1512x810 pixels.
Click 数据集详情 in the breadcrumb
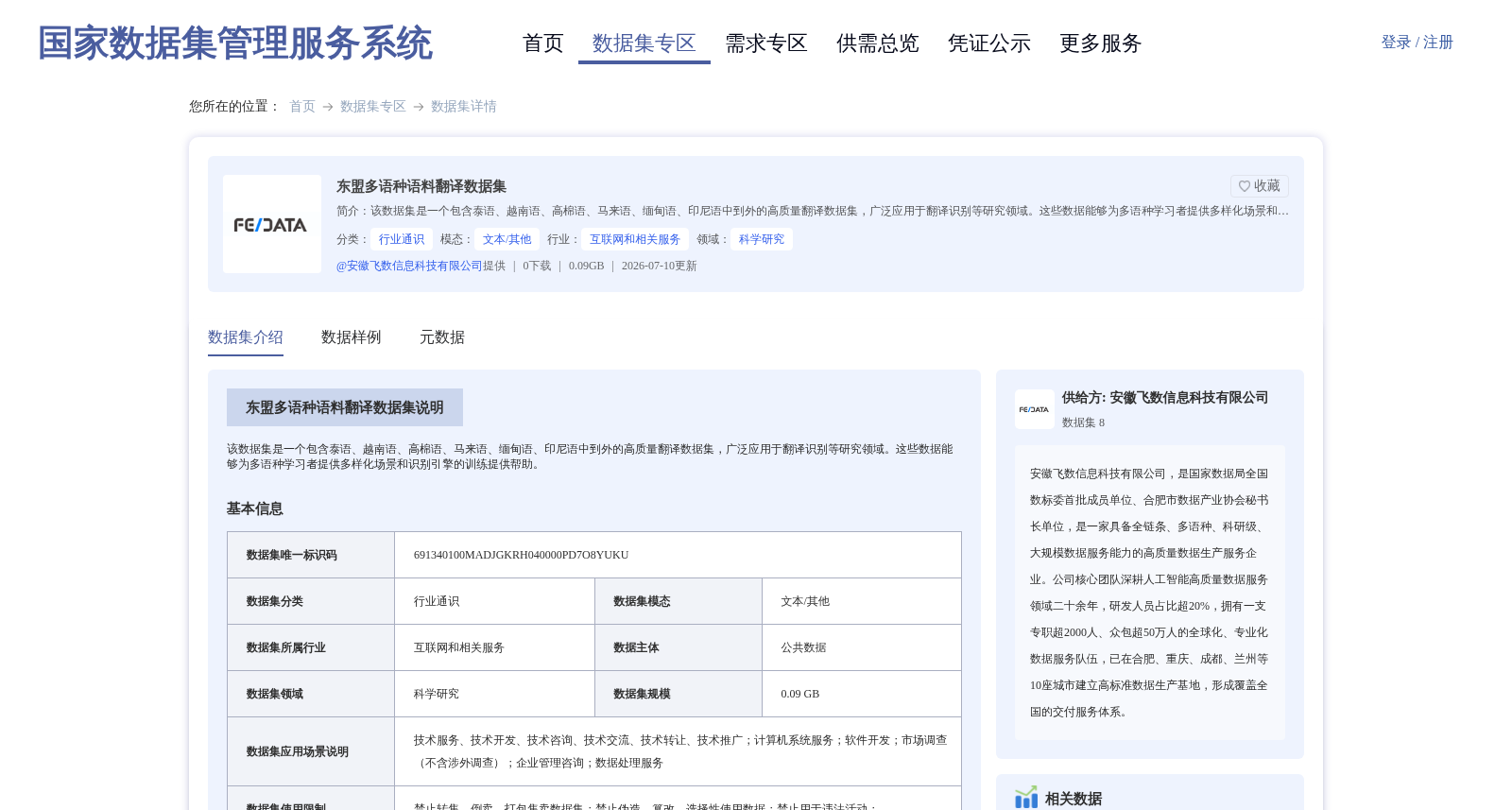coord(464,107)
